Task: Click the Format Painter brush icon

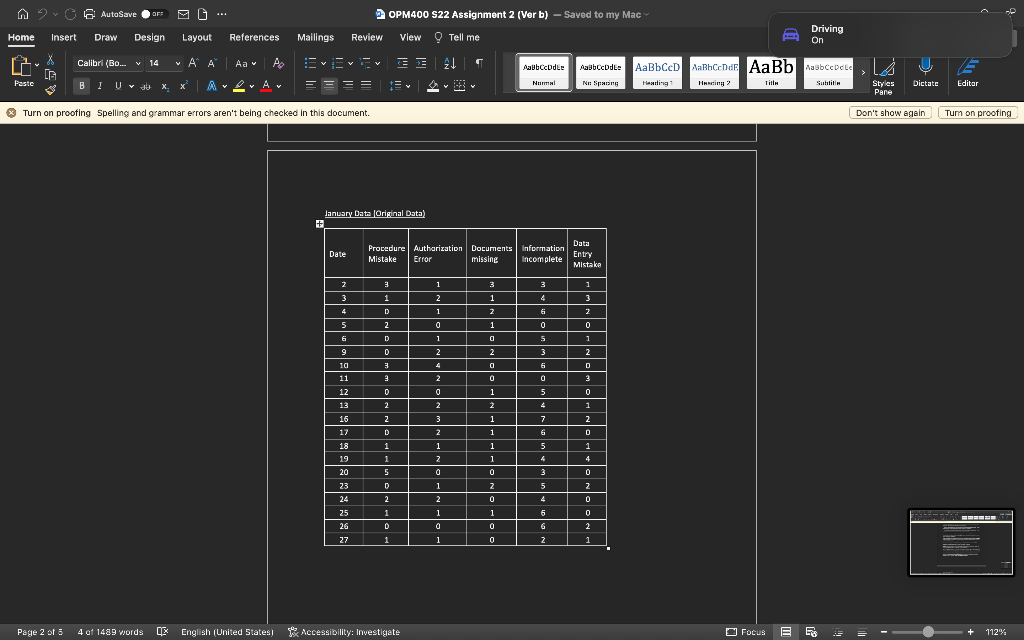Action: pos(50,92)
